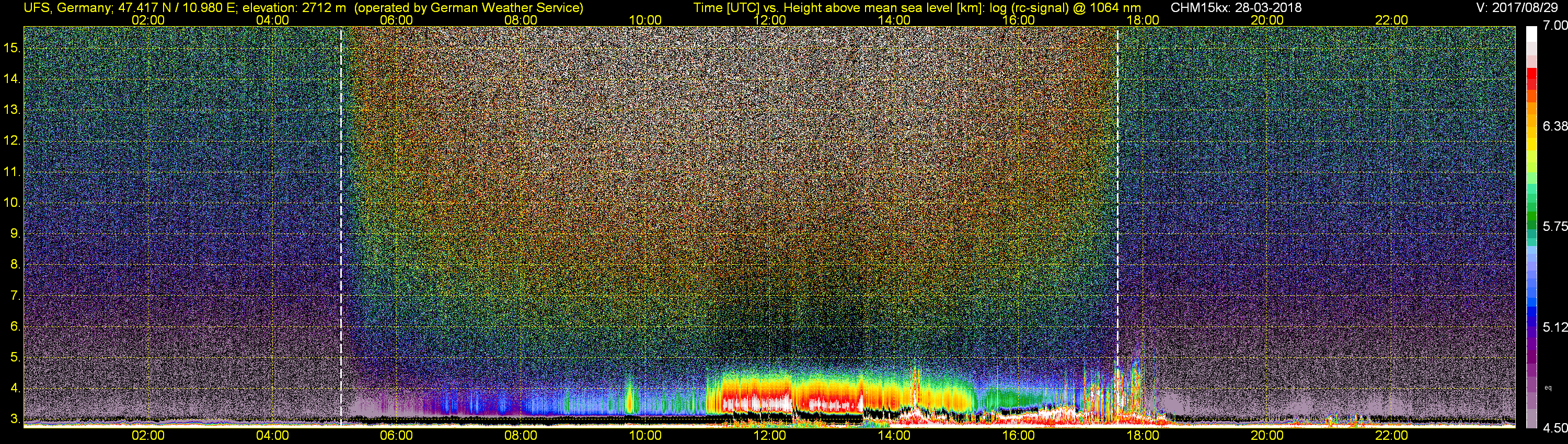The width and height of the screenshot is (1568, 444).
Task: Click the 10 km height axis label
Action: click(x=11, y=203)
